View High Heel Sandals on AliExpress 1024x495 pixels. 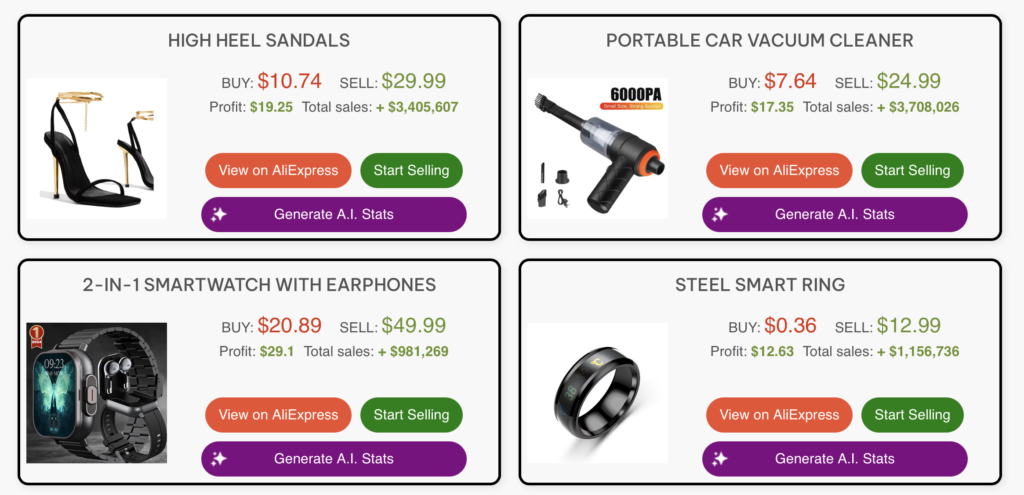(x=278, y=170)
